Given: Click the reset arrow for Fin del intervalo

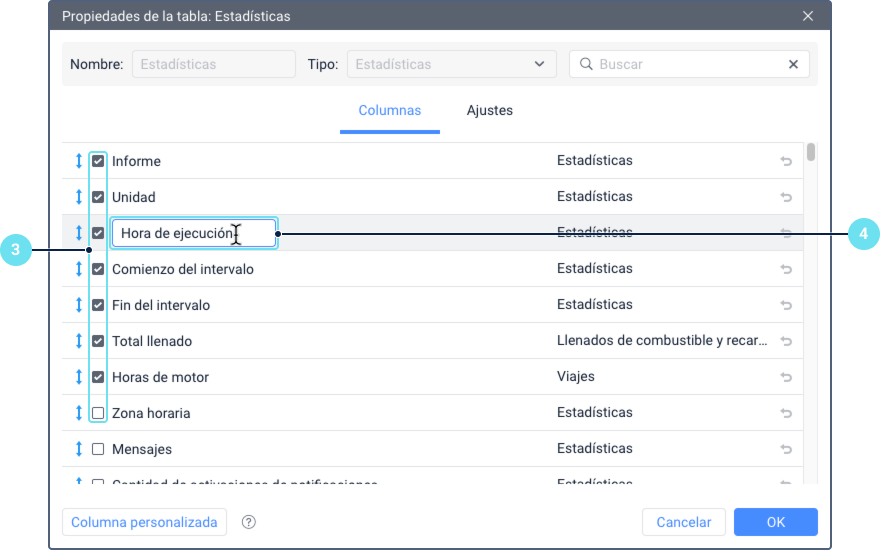Looking at the screenshot, I should coord(786,305).
